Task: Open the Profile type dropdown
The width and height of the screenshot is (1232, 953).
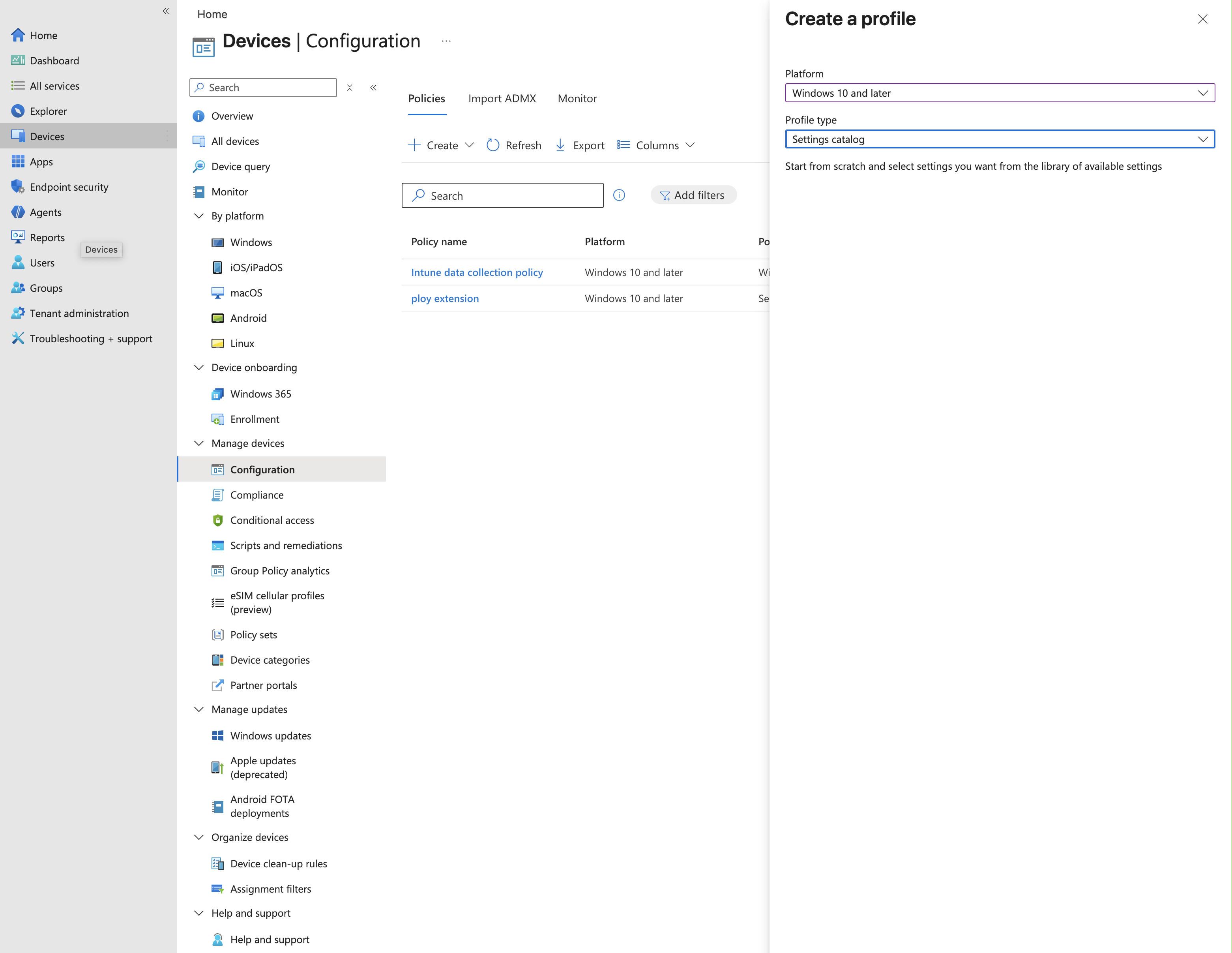Action: [x=1000, y=139]
